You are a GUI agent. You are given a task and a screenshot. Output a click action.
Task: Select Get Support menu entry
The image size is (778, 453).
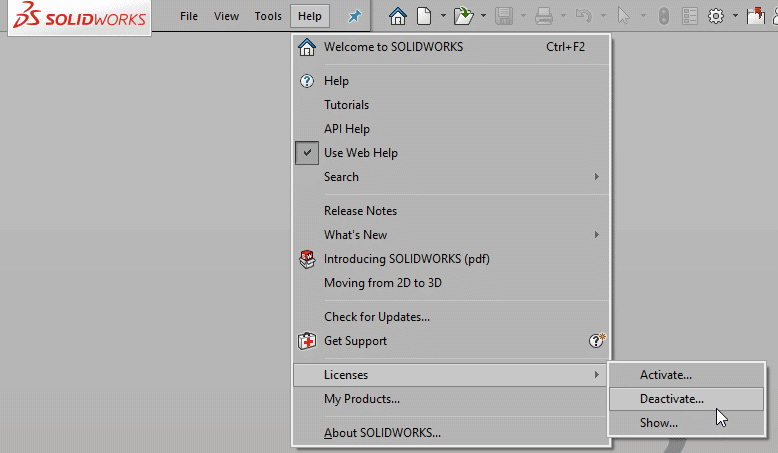[451, 341]
